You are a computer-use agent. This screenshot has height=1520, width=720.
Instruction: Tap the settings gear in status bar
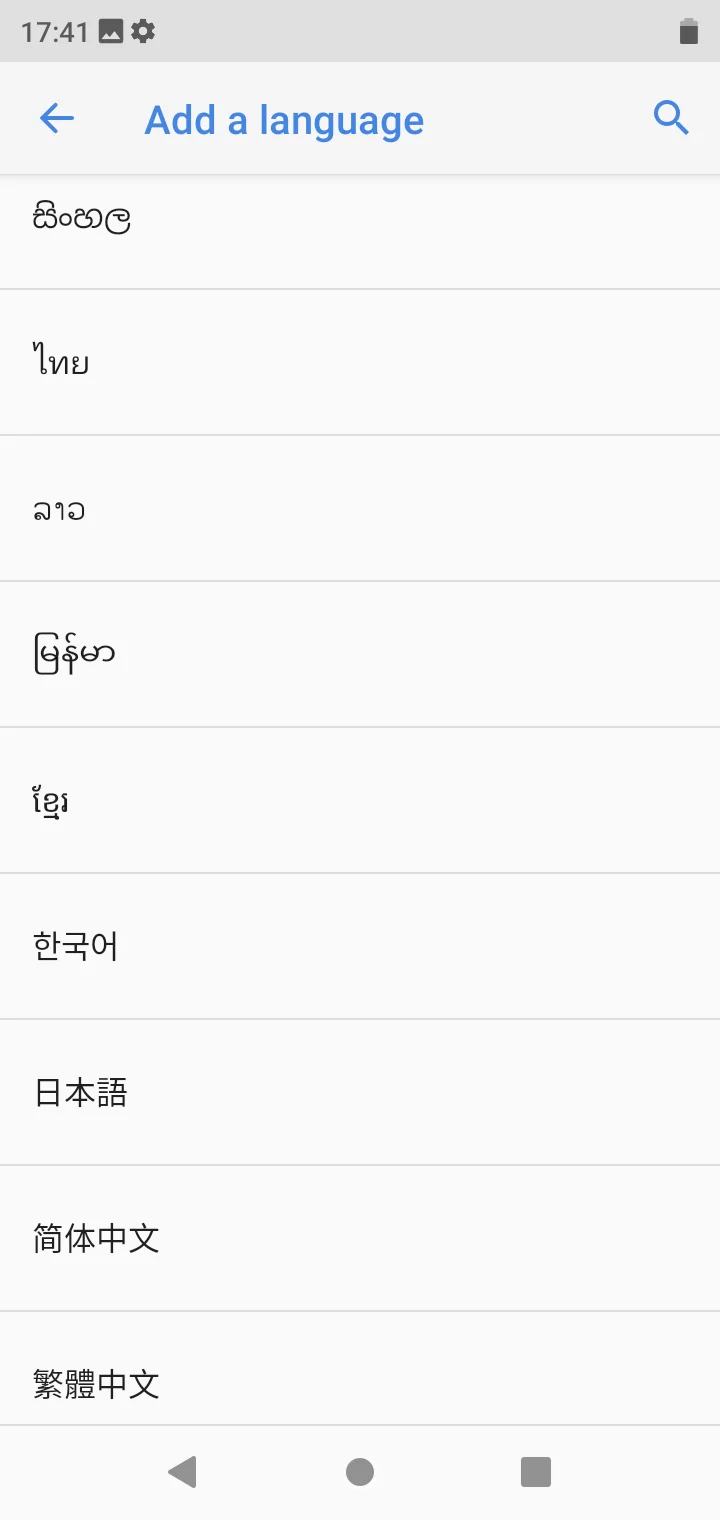tap(143, 32)
